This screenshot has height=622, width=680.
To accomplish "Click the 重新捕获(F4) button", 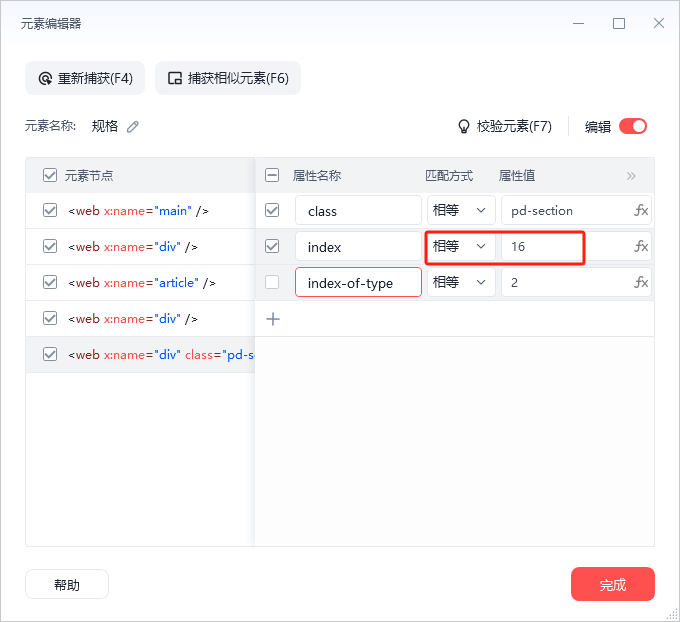I will [85, 78].
